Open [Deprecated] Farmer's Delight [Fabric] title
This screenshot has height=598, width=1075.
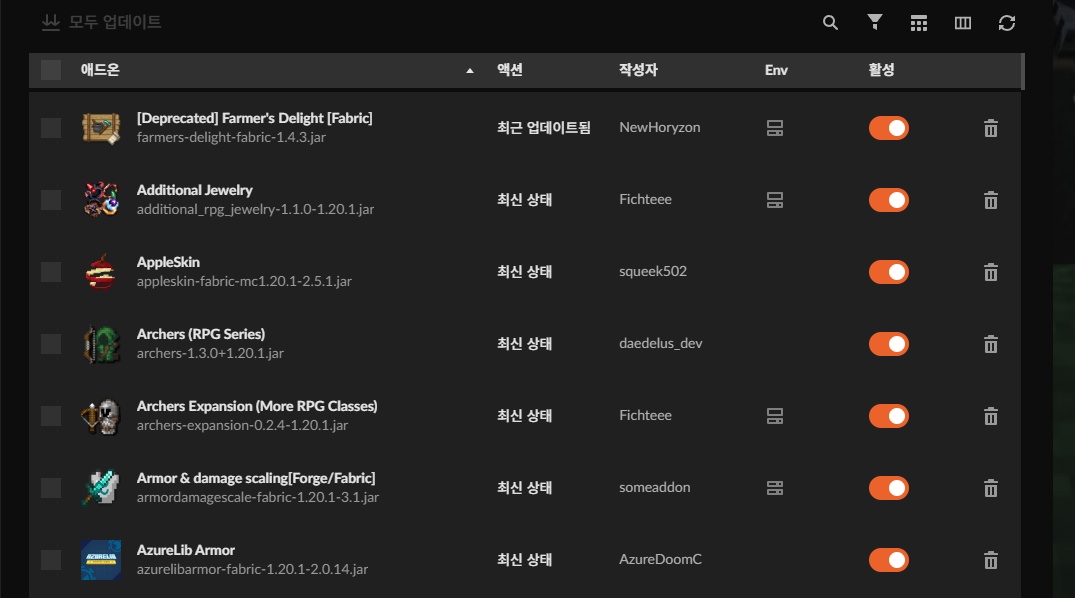(254, 118)
